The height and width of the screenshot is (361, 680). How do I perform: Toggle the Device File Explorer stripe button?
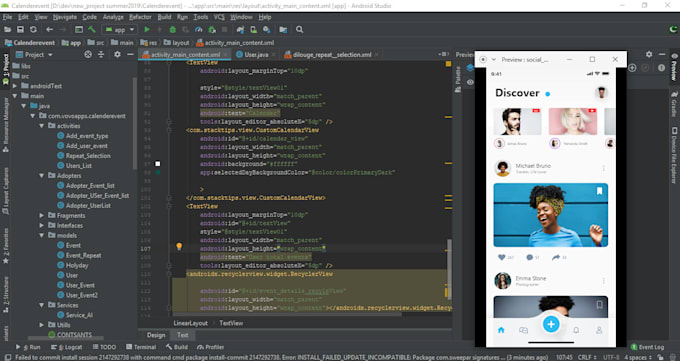[674, 155]
